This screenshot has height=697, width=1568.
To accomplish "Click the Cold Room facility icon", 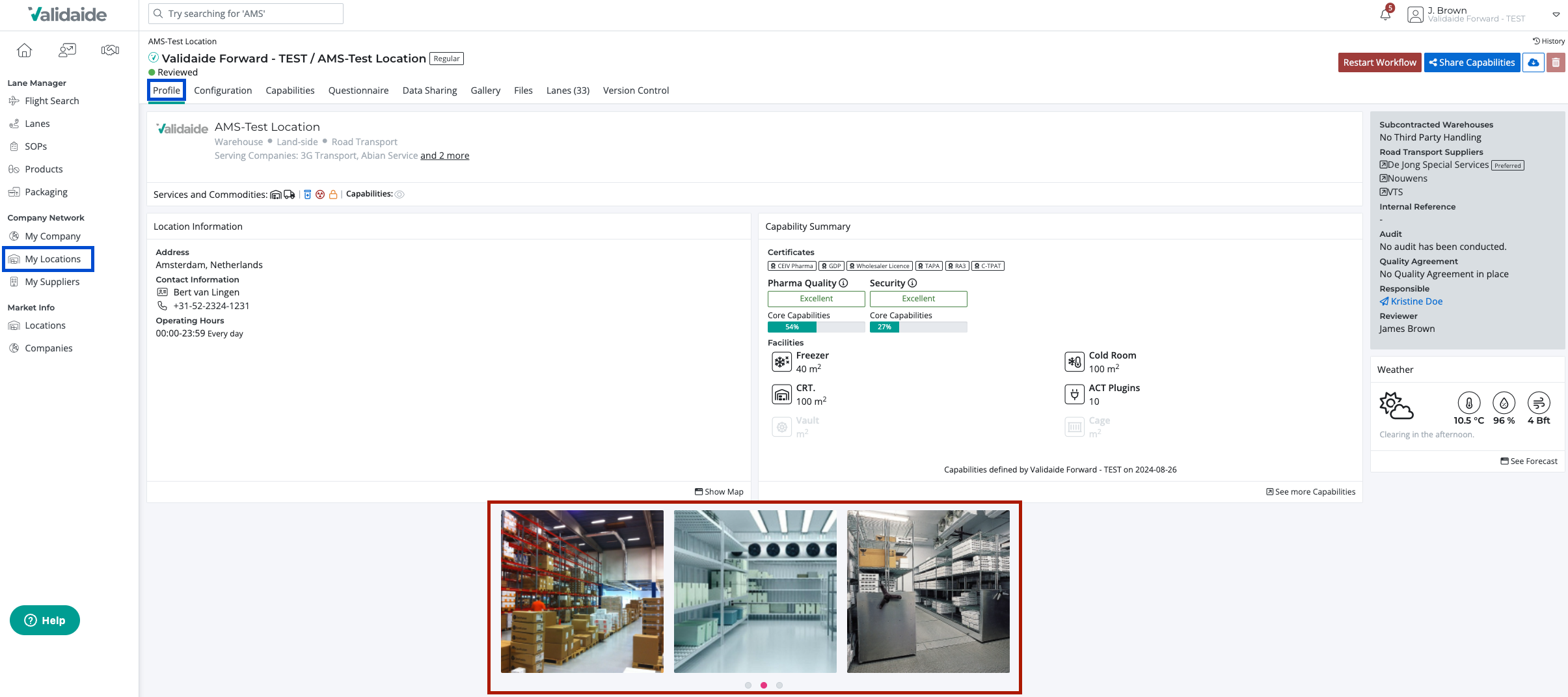I will pyautogui.click(x=1074, y=362).
